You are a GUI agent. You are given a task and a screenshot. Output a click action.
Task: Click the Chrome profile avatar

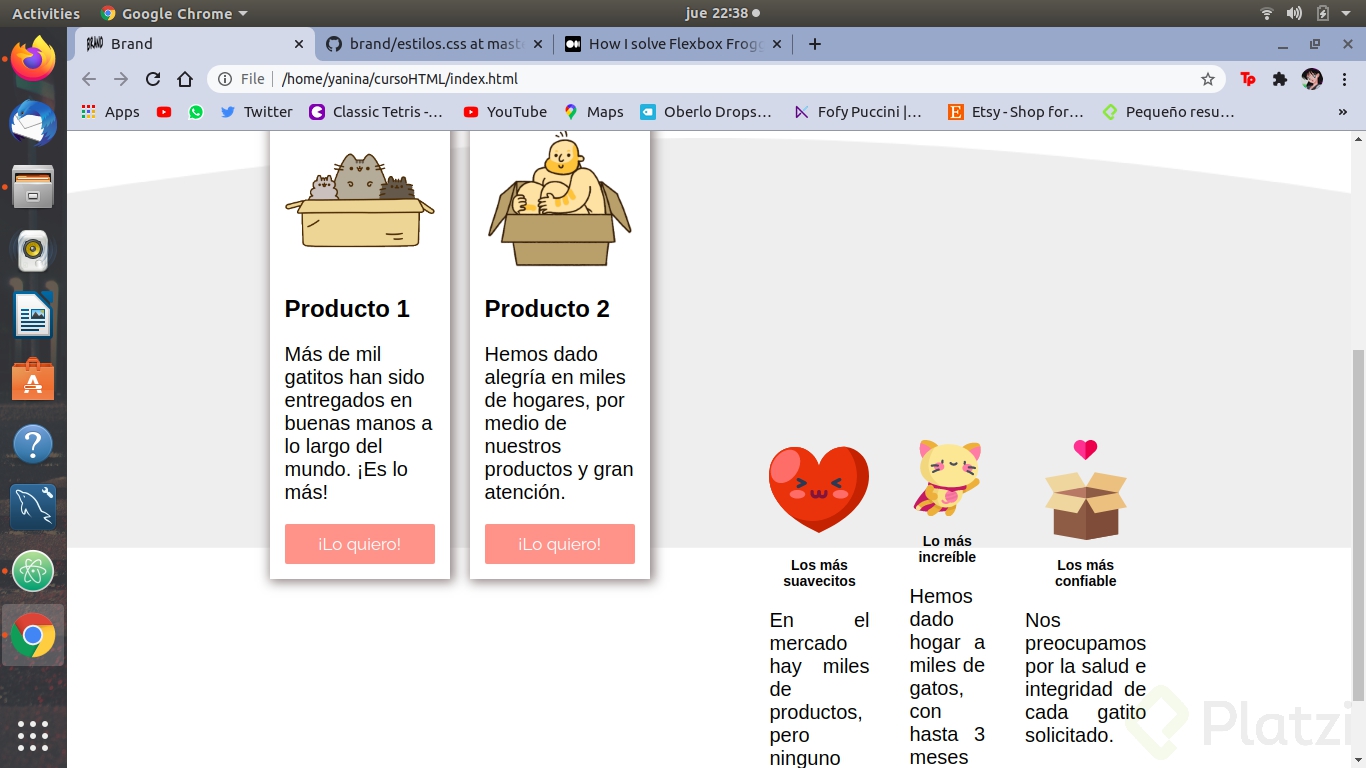1312,78
